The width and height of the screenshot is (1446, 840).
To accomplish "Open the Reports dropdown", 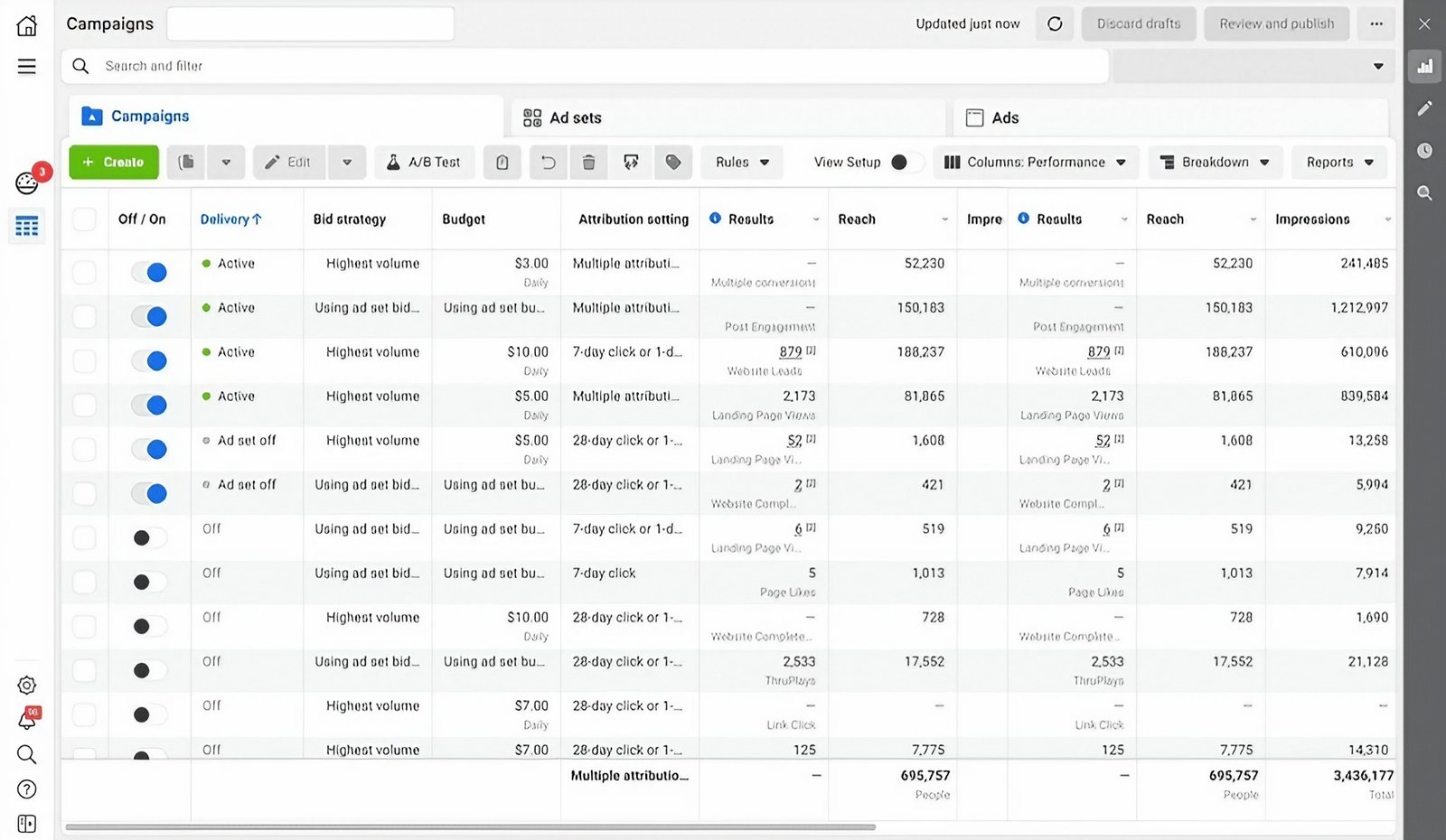I will click(1338, 162).
